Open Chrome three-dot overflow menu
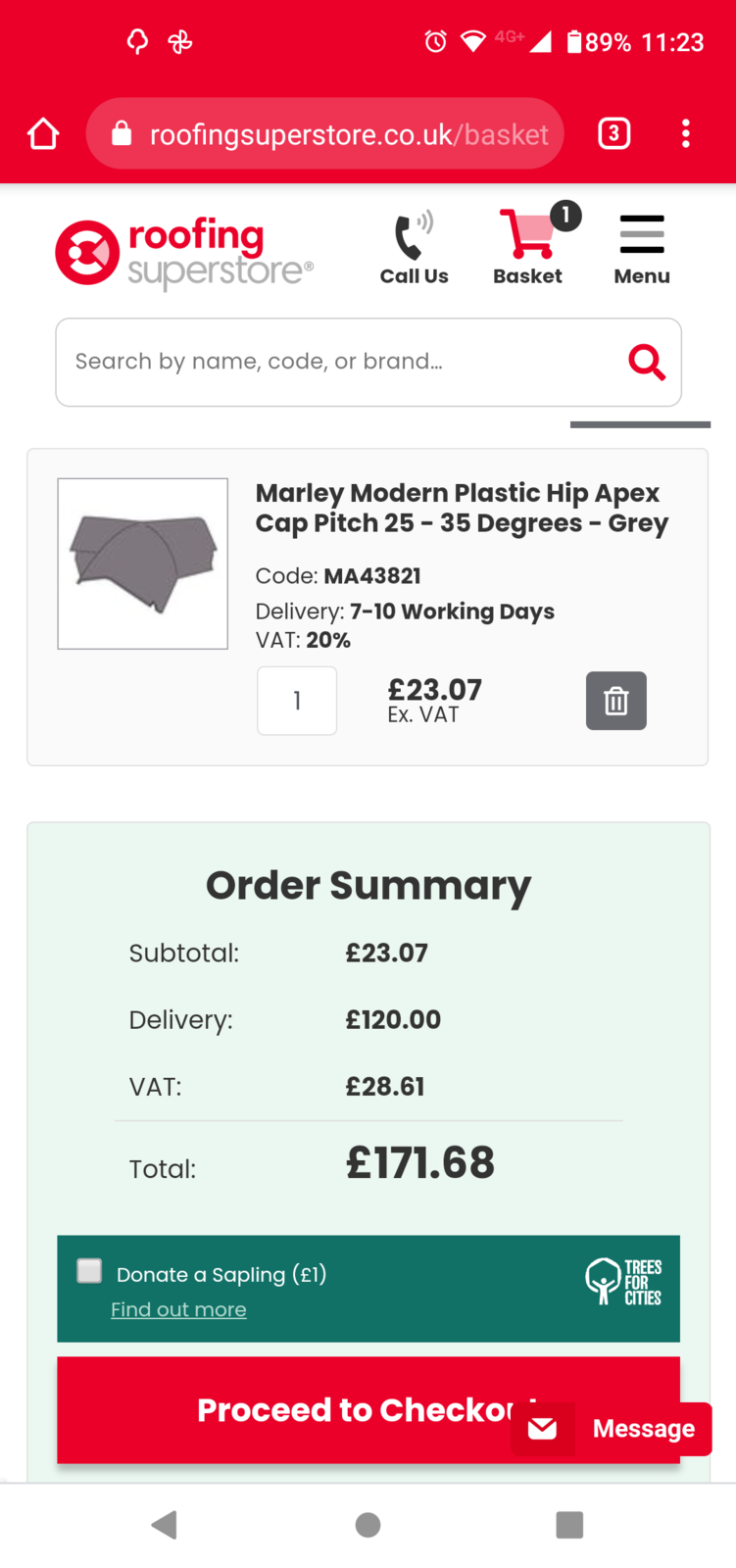The image size is (736, 1568). [685, 133]
